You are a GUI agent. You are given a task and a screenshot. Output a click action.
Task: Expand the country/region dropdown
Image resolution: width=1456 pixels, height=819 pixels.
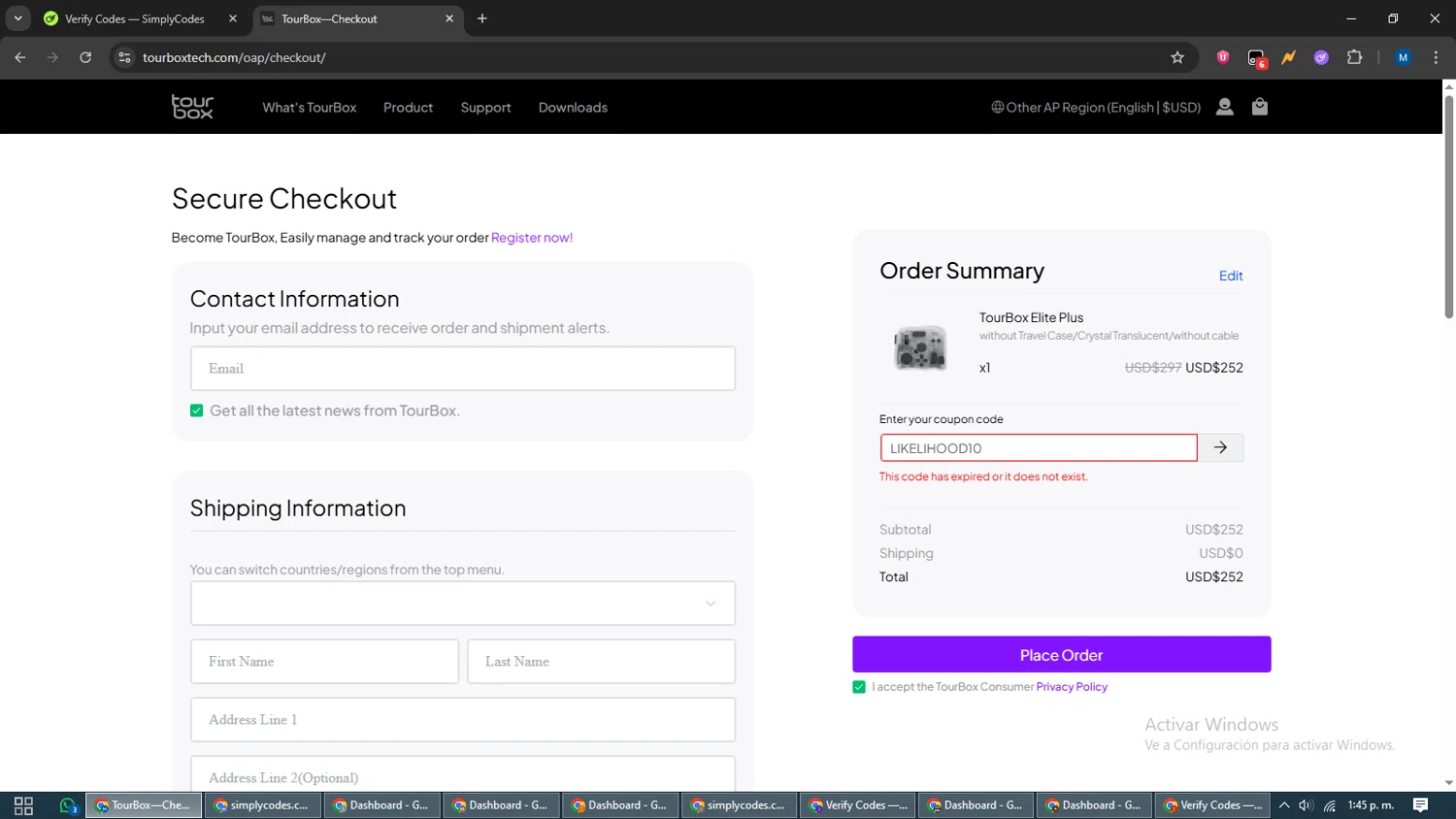(463, 604)
